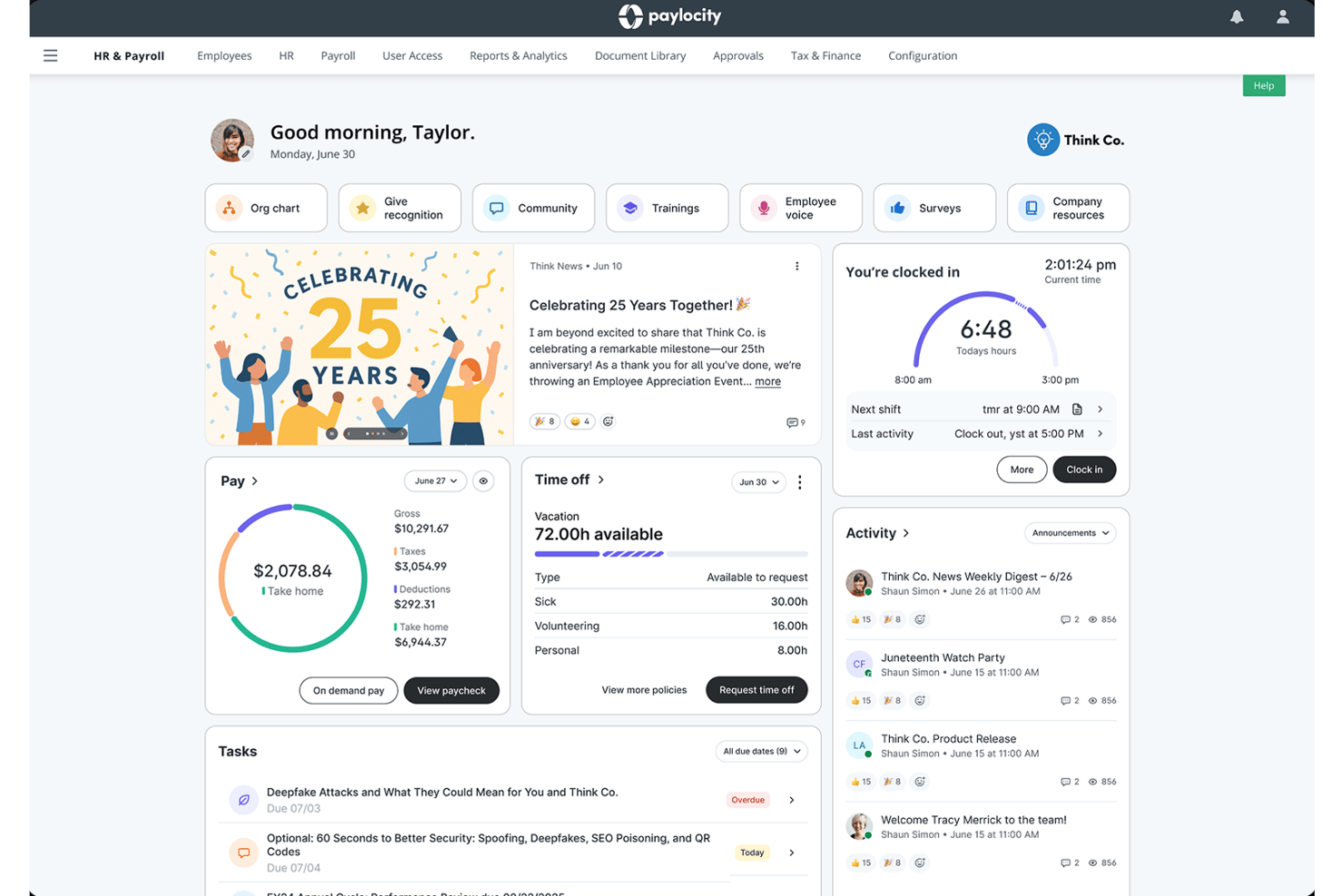This screenshot has height=896, width=1344.
Task: Open overdue Deepfake task chevron
Action: pos(792,800)
